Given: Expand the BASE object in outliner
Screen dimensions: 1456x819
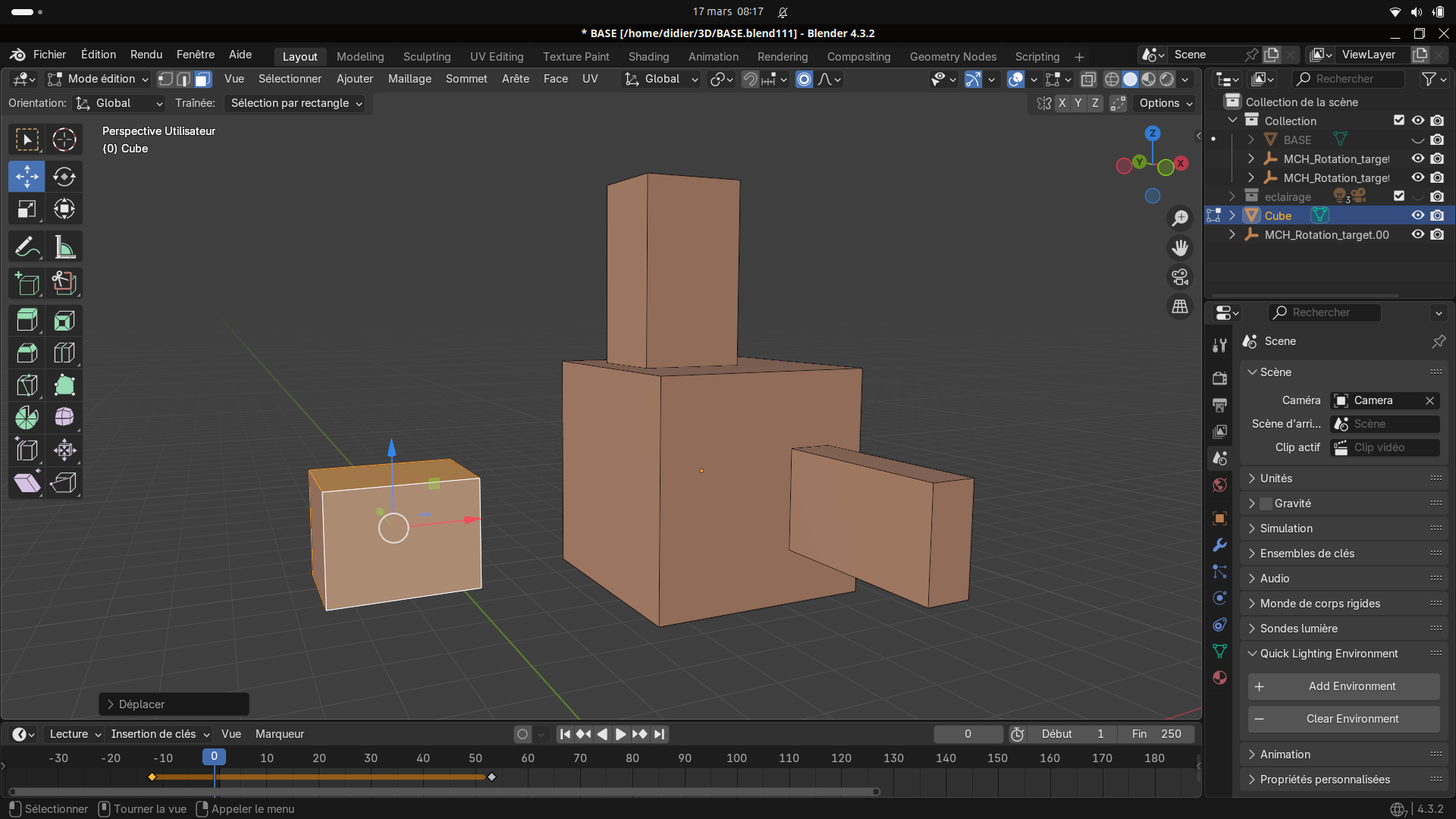Looking at the screenshot, I should click(x=1251, y=140).
